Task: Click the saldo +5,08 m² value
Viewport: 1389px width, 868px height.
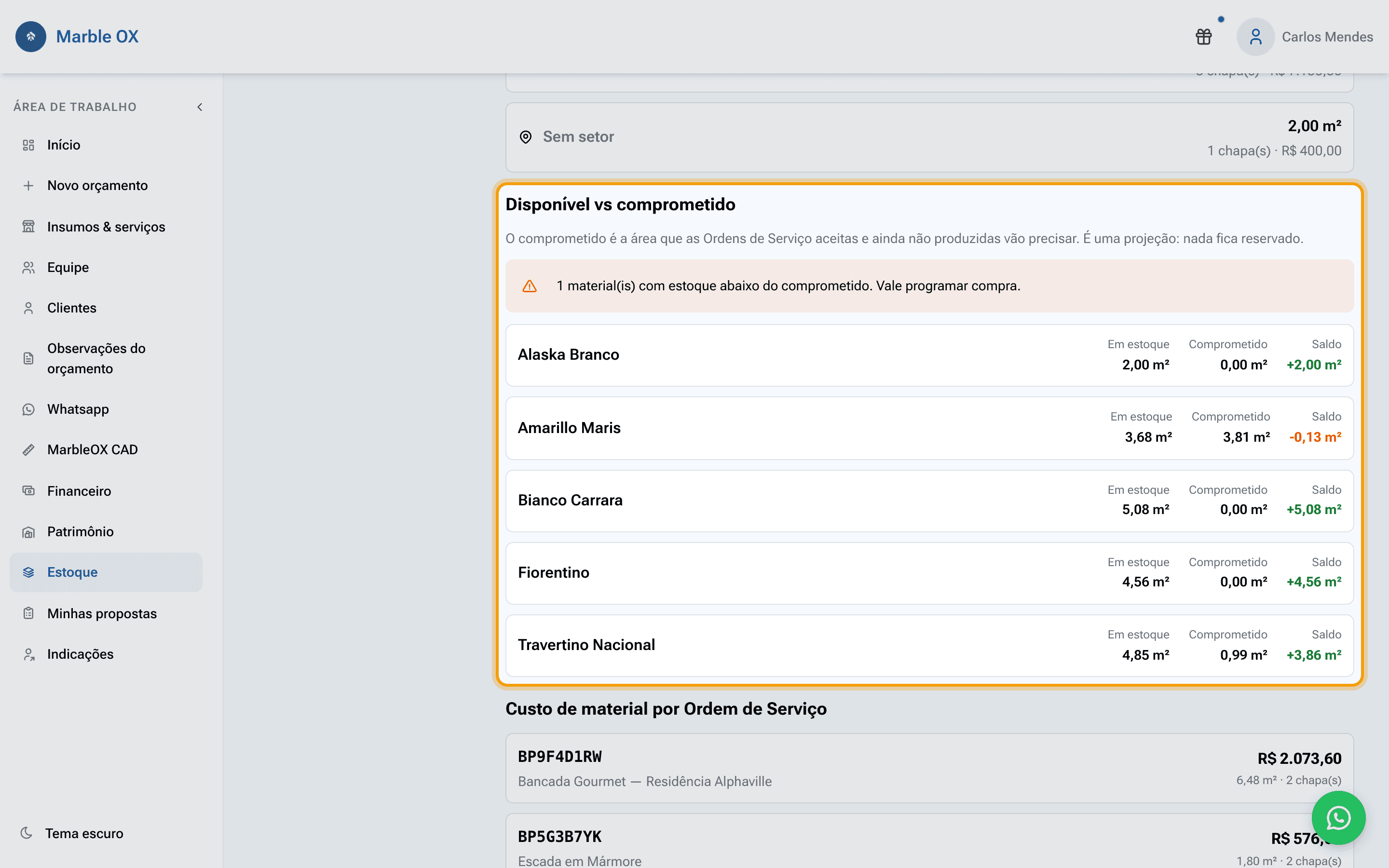Action: point(1314,510)
